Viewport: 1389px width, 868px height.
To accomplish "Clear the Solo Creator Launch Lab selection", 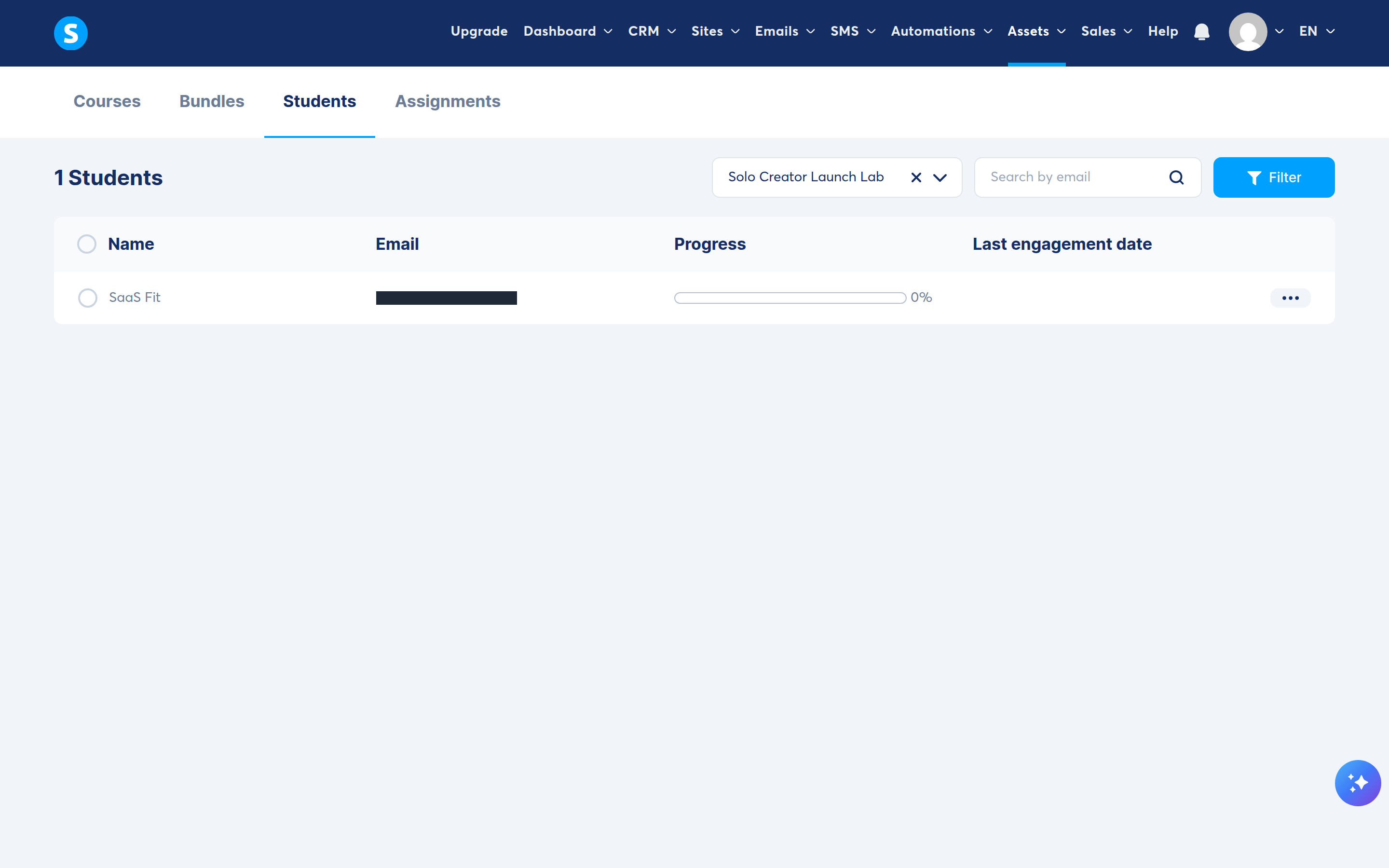I will point(916,177).
